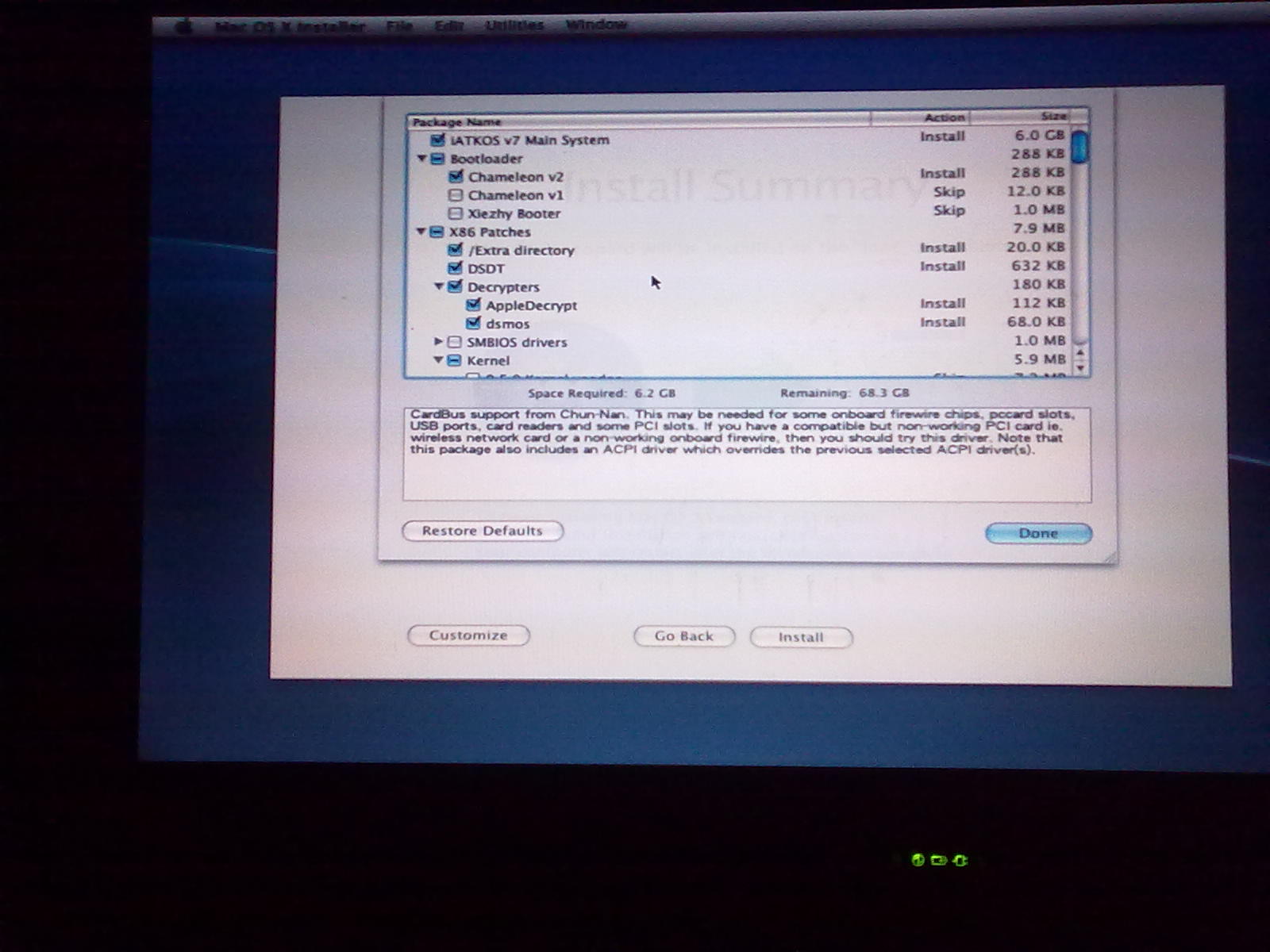Viewport: 1270px width, 952px height.
Task: Open the Utilities menu
Action: (514, 25)
